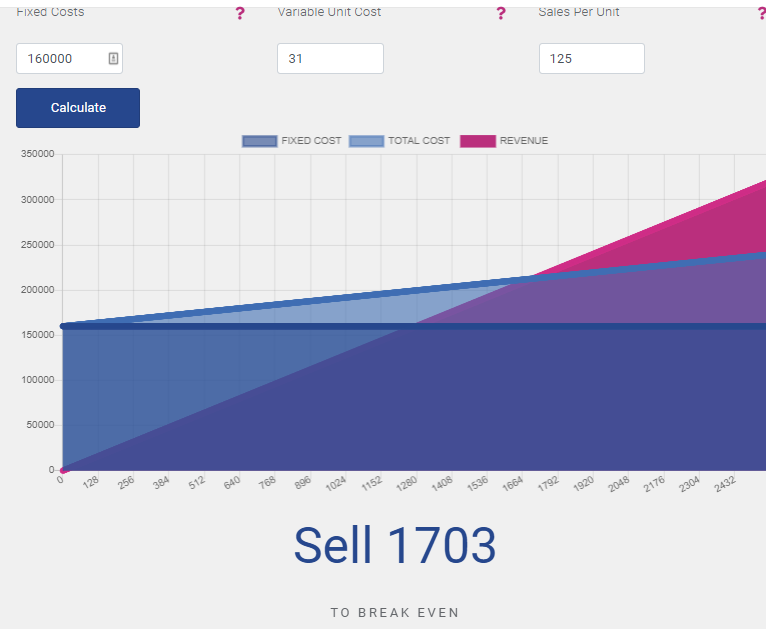Click the Fixed Costs field label

(x=50, y=12)
